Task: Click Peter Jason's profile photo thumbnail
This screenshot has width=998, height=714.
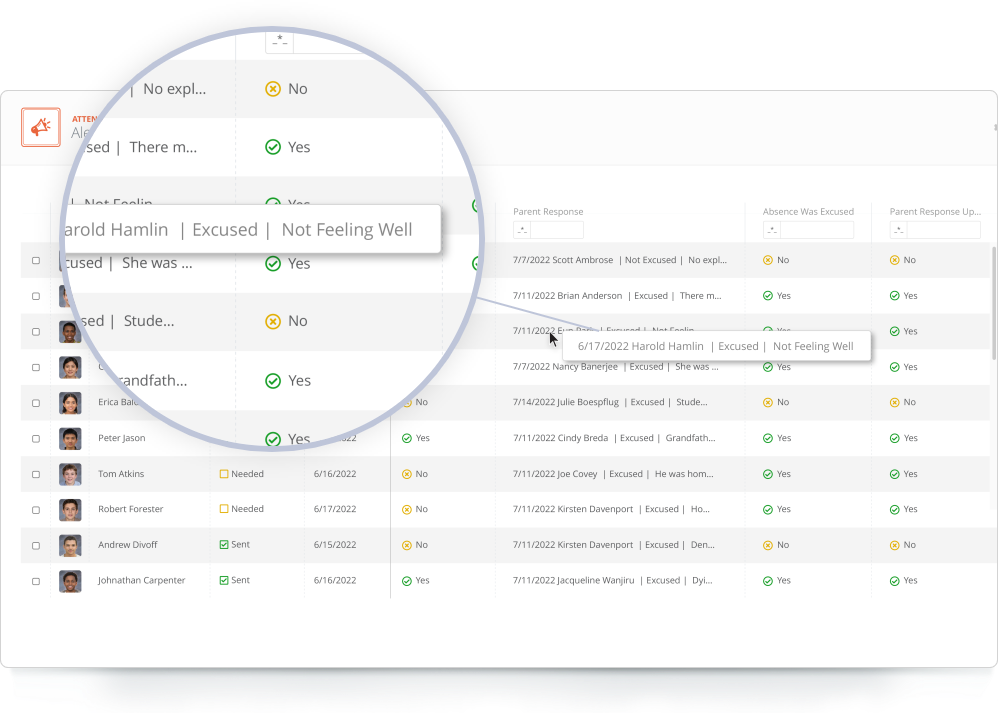Action: (x=70, y=438)
